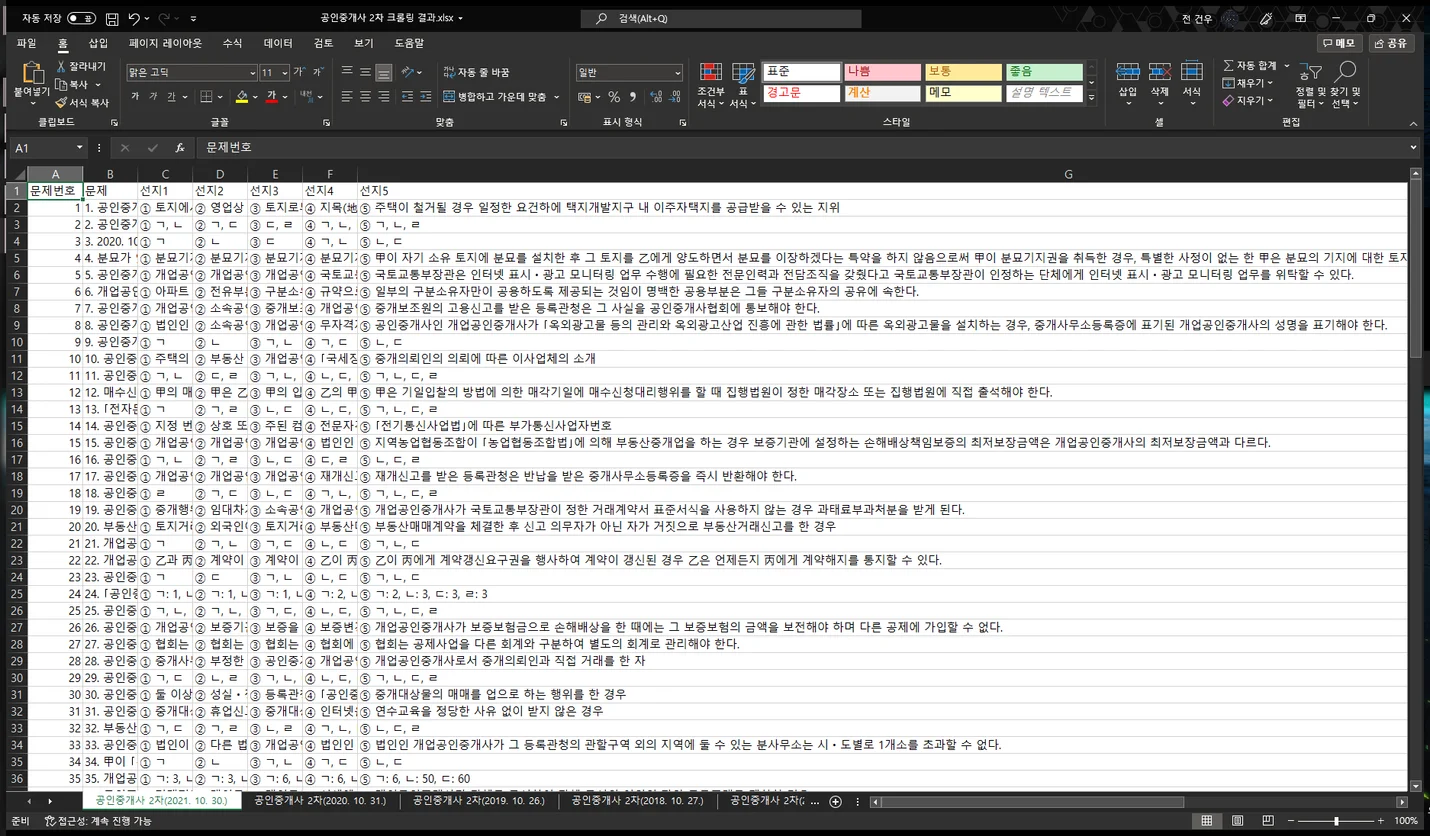This screenshot has height=836, width=1430.
Task: Click Wrap Text (자동 줄 바꿈)
Action: tap(477, 72)
